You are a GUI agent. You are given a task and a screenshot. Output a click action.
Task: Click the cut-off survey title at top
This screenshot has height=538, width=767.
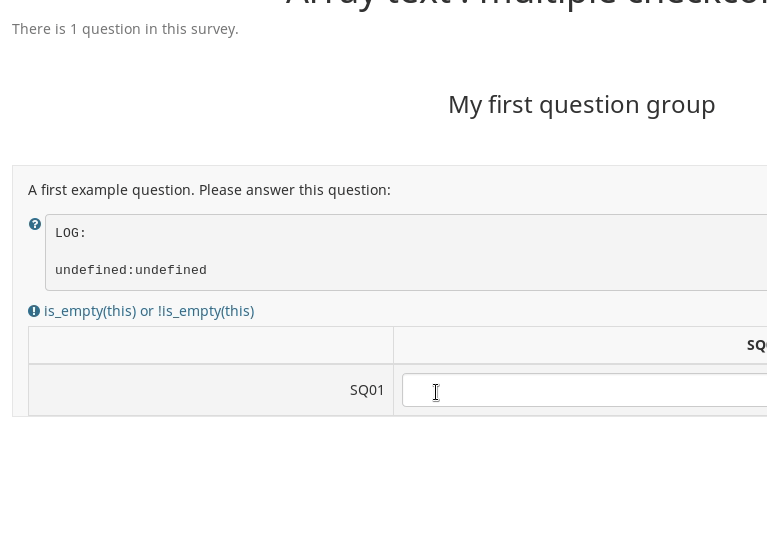527,4
